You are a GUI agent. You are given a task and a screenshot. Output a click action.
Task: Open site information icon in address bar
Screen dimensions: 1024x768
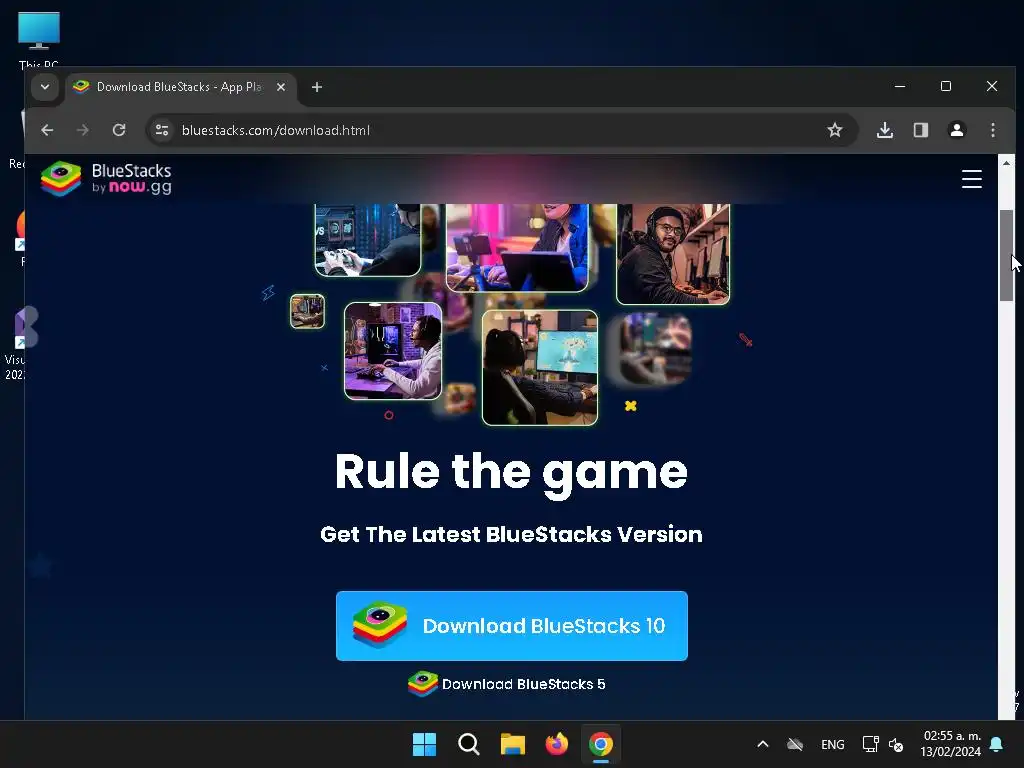coord(162,130)
